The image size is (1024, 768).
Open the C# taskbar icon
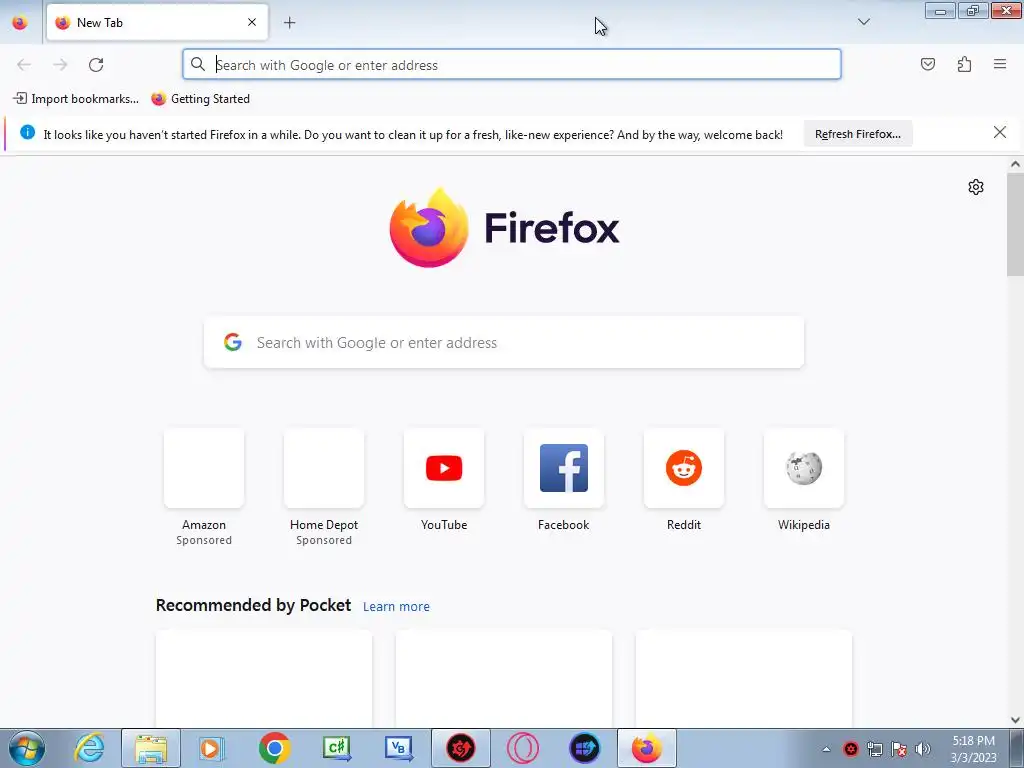pyautogui.click(x=337, y=748)
